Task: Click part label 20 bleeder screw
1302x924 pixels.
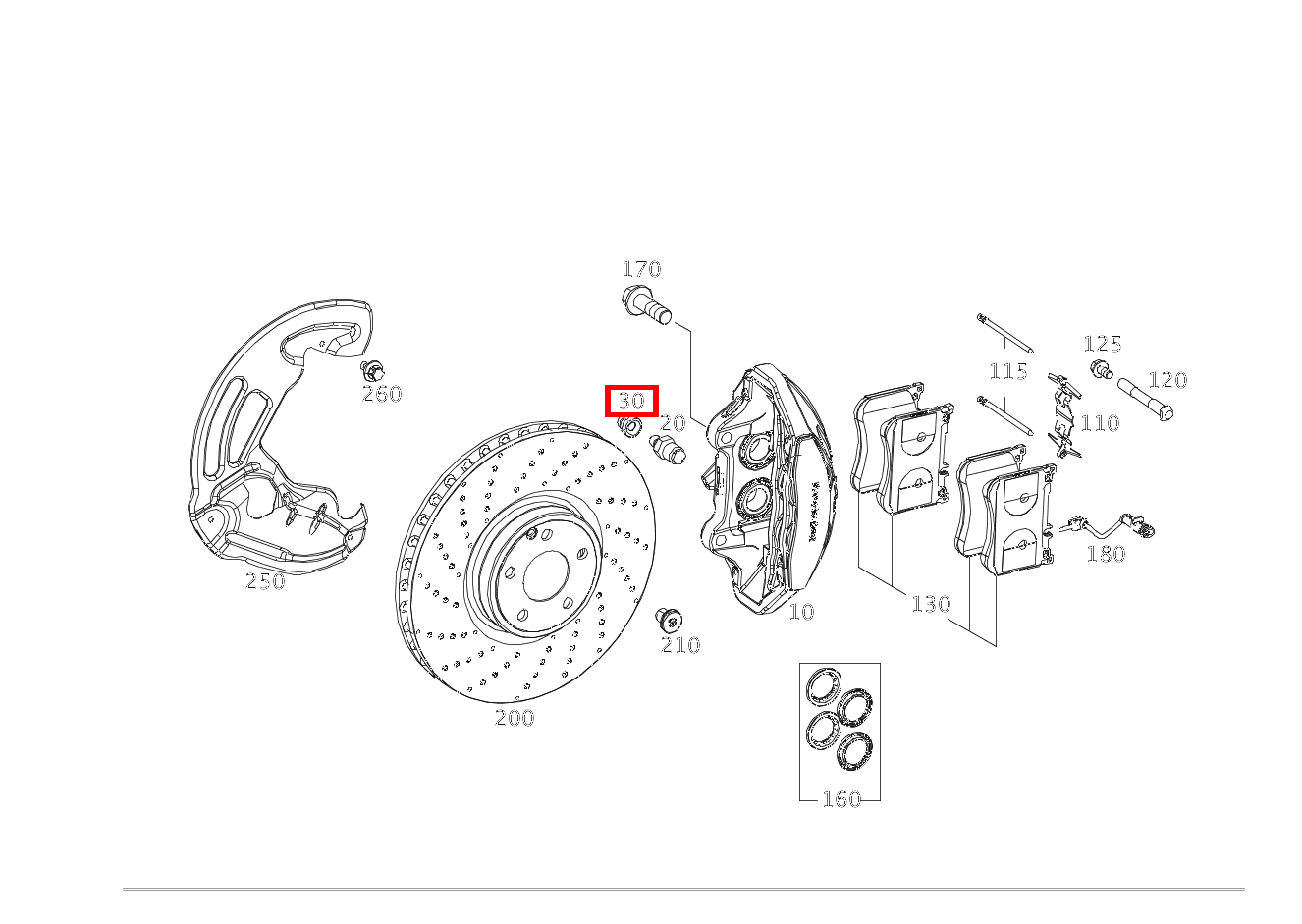Action: pos(673,423)
